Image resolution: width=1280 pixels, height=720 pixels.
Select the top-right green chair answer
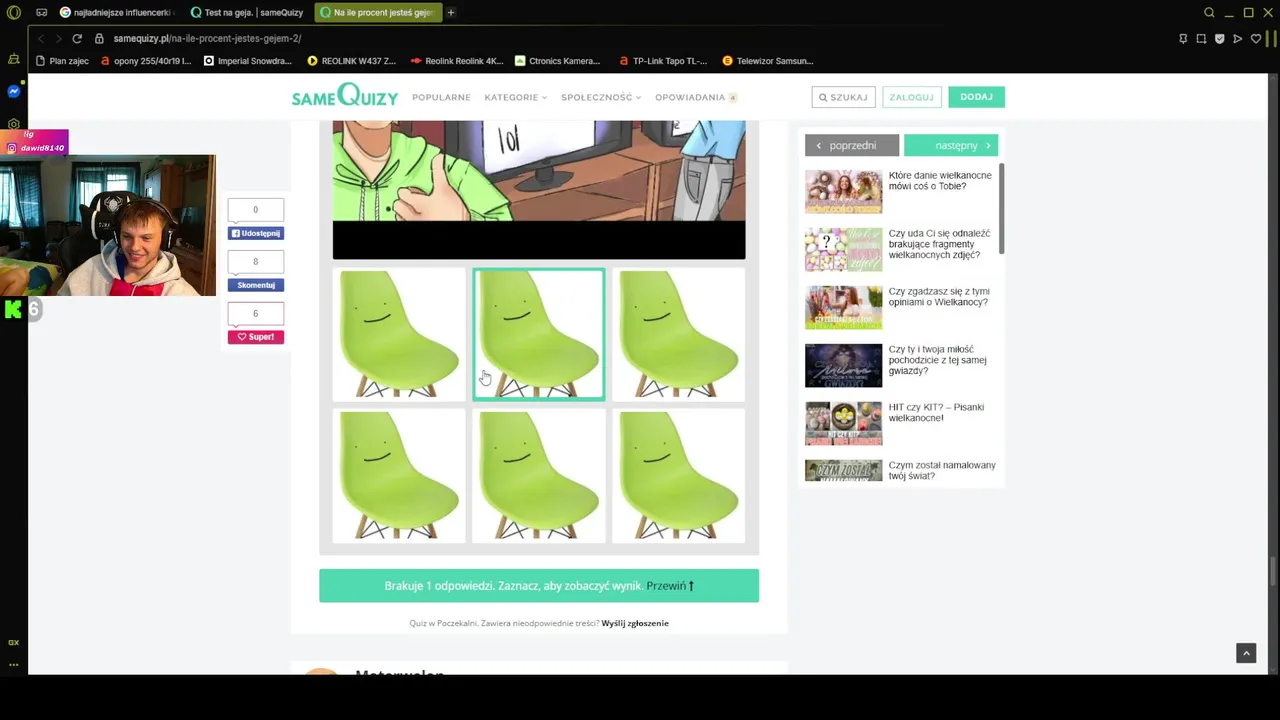tap(679, 334)
